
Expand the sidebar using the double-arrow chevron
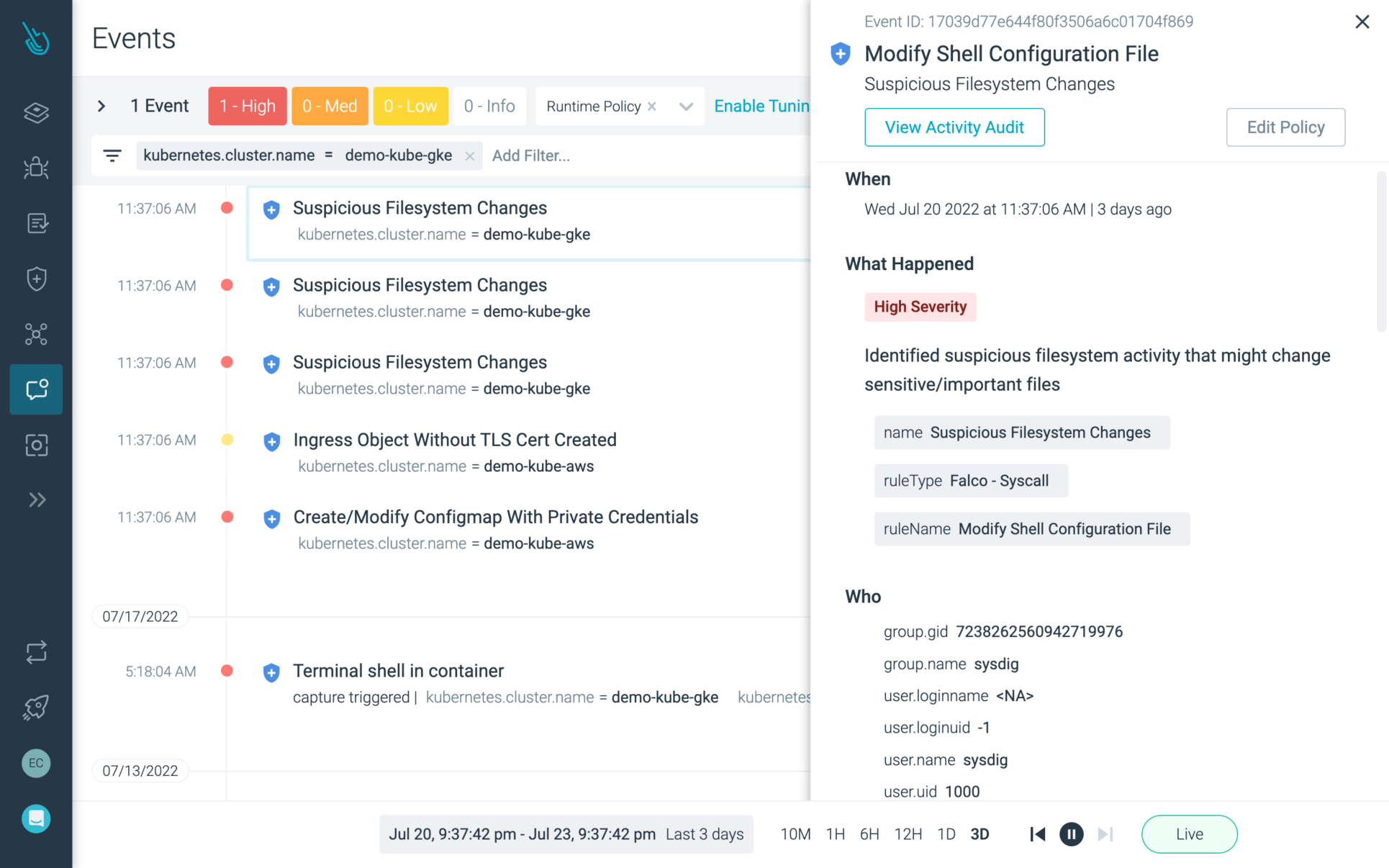(36, 499)
